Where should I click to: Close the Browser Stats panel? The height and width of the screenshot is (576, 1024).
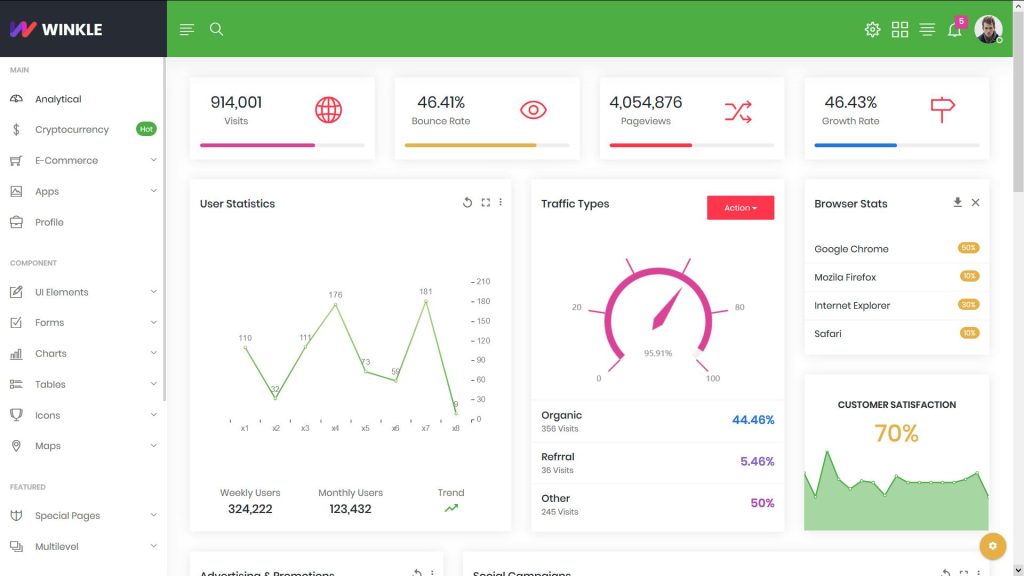975,202
